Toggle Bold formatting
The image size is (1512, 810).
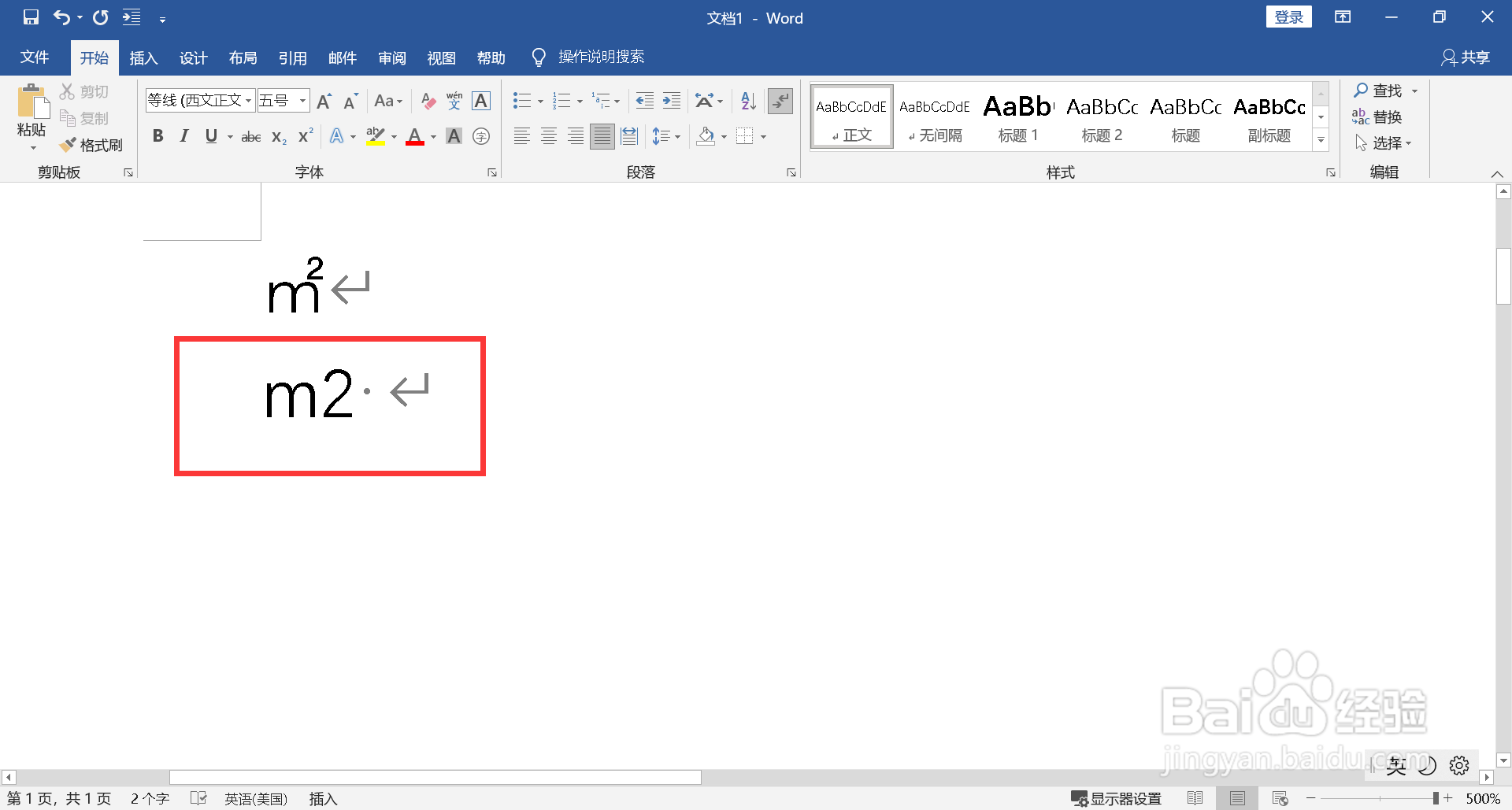[x=157, y=136]
